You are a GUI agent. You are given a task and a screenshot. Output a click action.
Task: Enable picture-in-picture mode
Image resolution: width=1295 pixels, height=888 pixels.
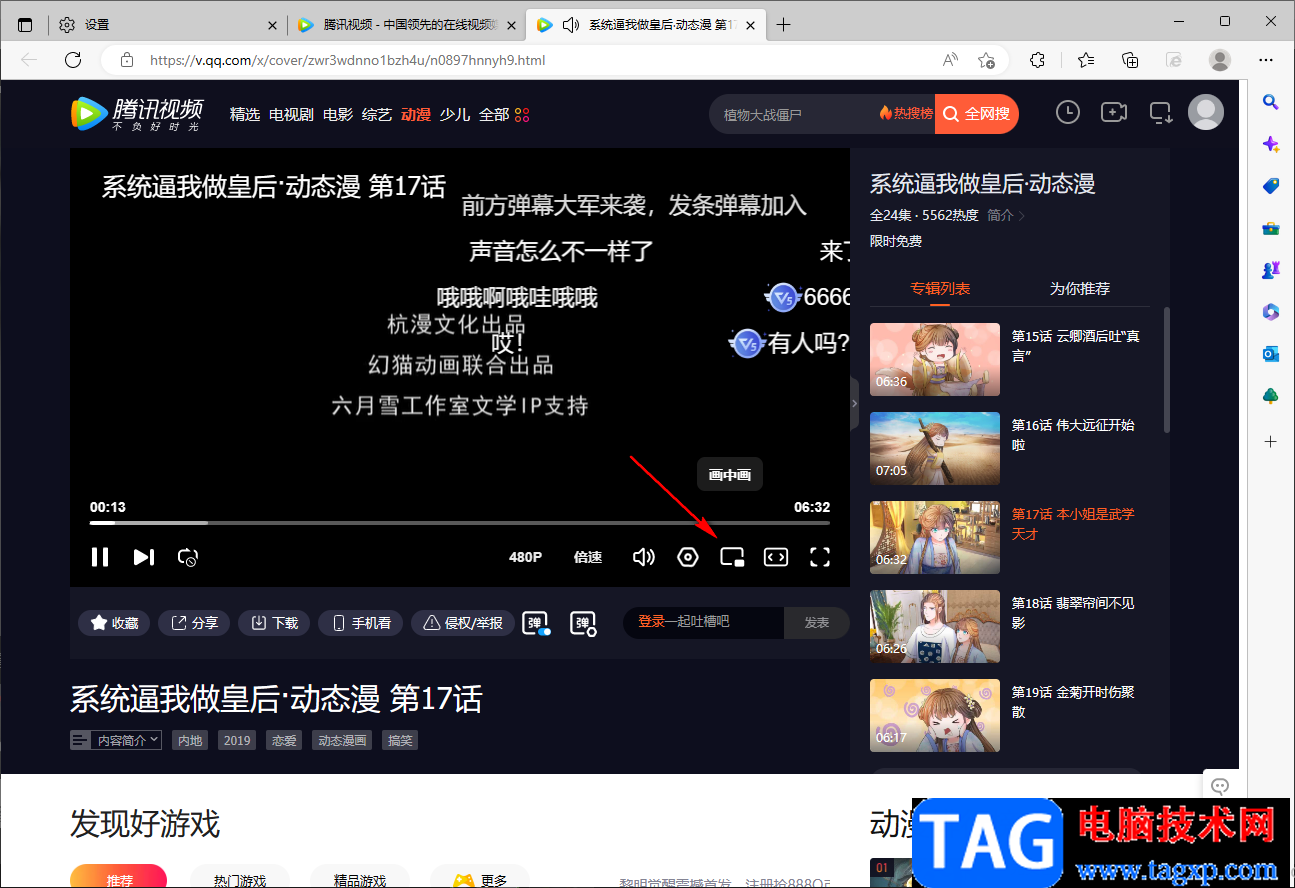pos(733,557)
